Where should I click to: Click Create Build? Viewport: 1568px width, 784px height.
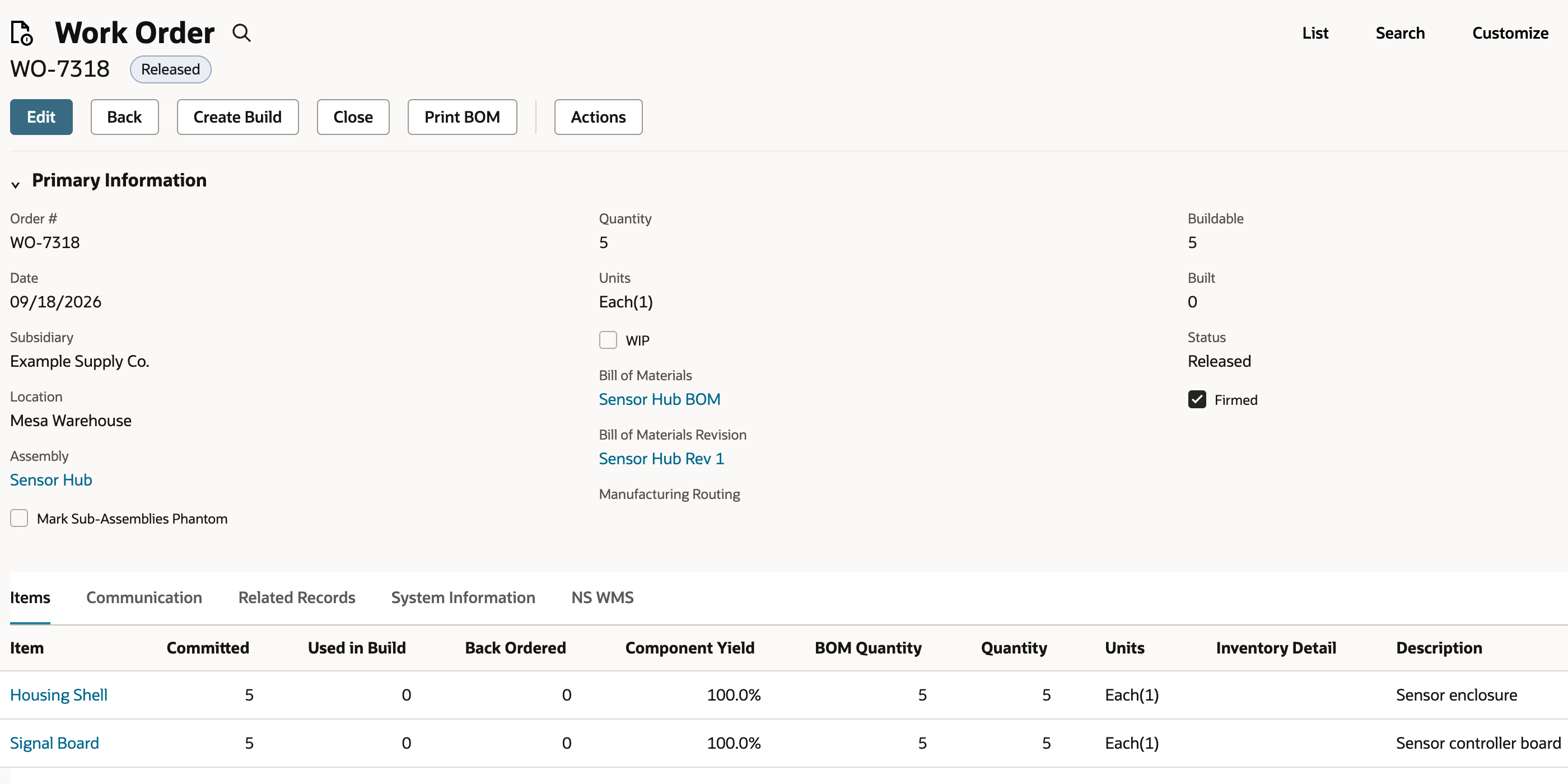(x=237, y=117)
